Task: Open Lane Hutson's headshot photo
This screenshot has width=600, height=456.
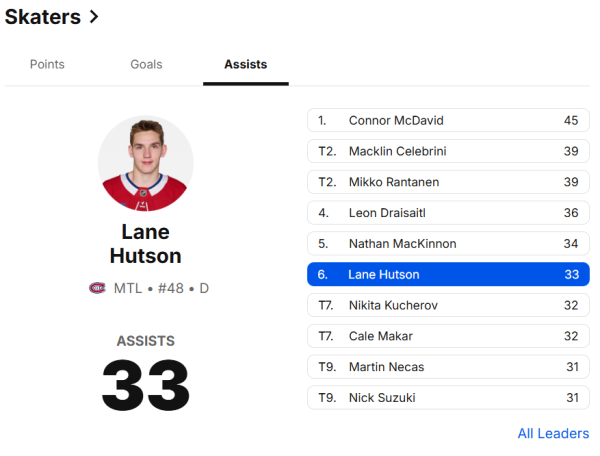Action: [146, 163]
